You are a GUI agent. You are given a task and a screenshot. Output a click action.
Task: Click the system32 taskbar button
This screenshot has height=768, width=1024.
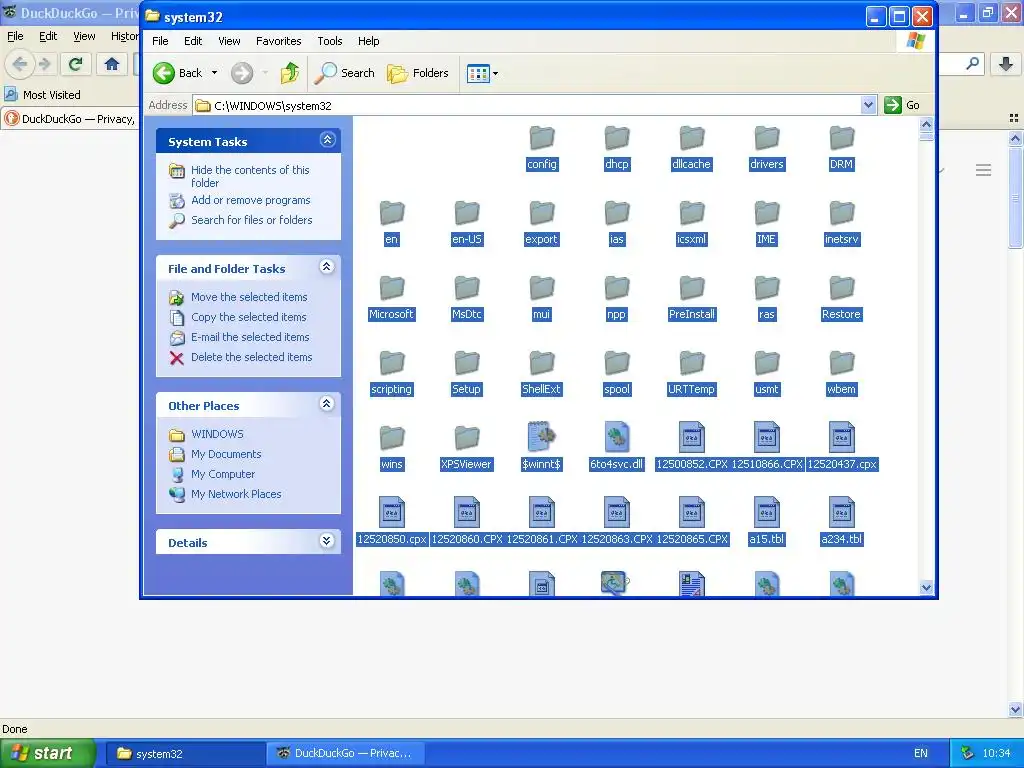click(x=184, y=753)
